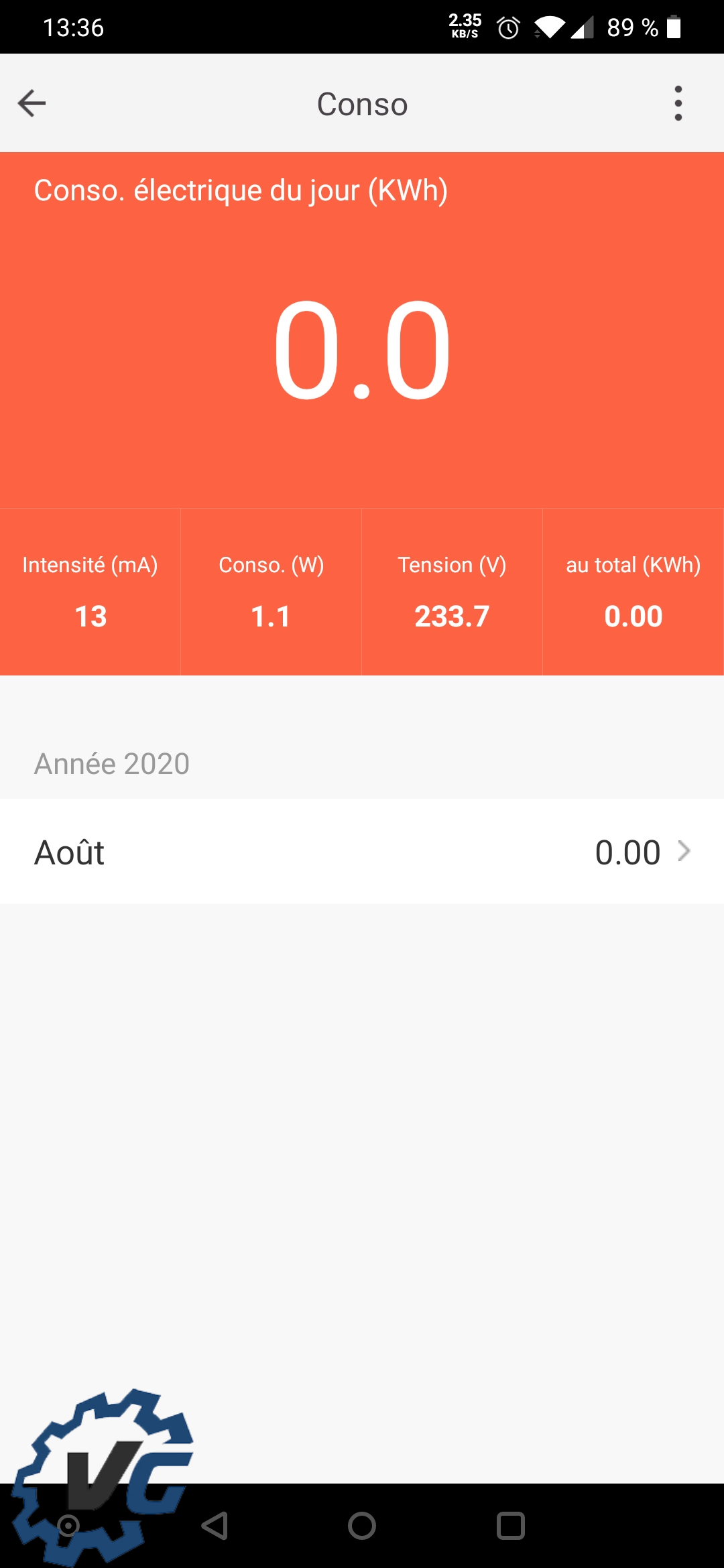Tap the Conso. (W) tile

[271, 592]
